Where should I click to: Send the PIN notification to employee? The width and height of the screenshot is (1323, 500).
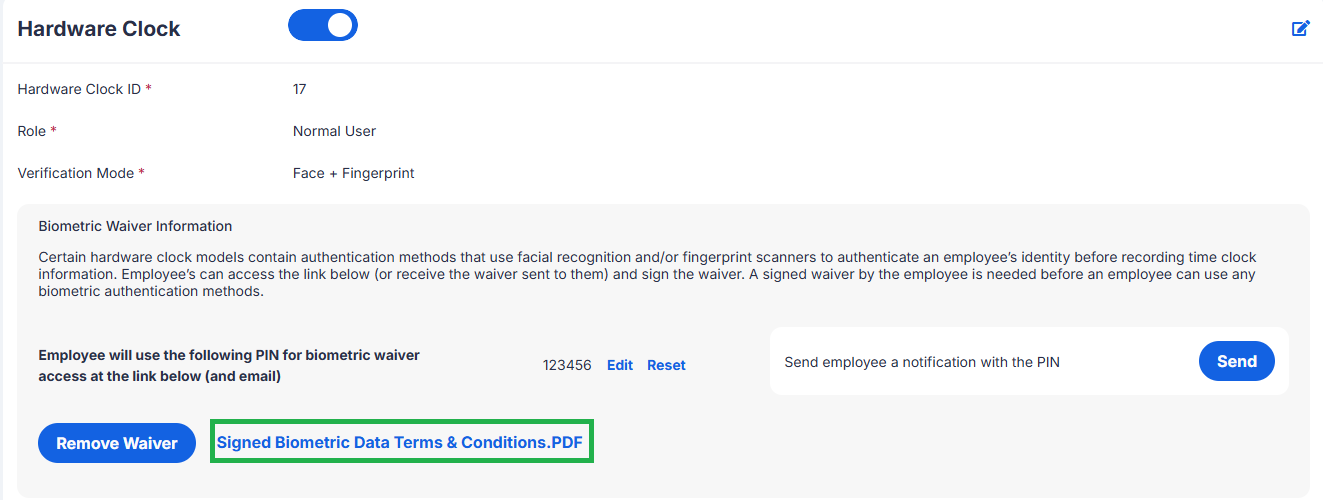click(1236, 361)
